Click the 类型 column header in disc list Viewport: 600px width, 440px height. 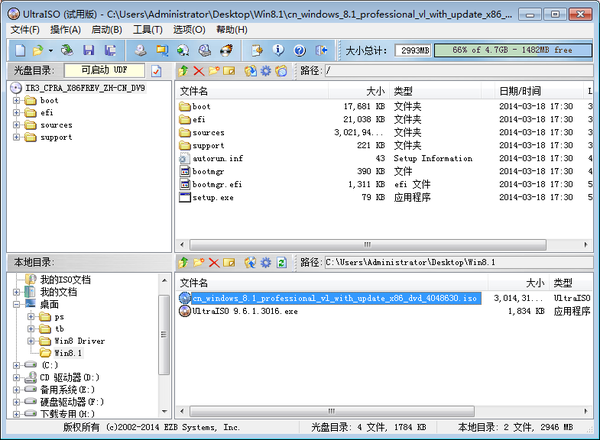(x=435, y=91)
